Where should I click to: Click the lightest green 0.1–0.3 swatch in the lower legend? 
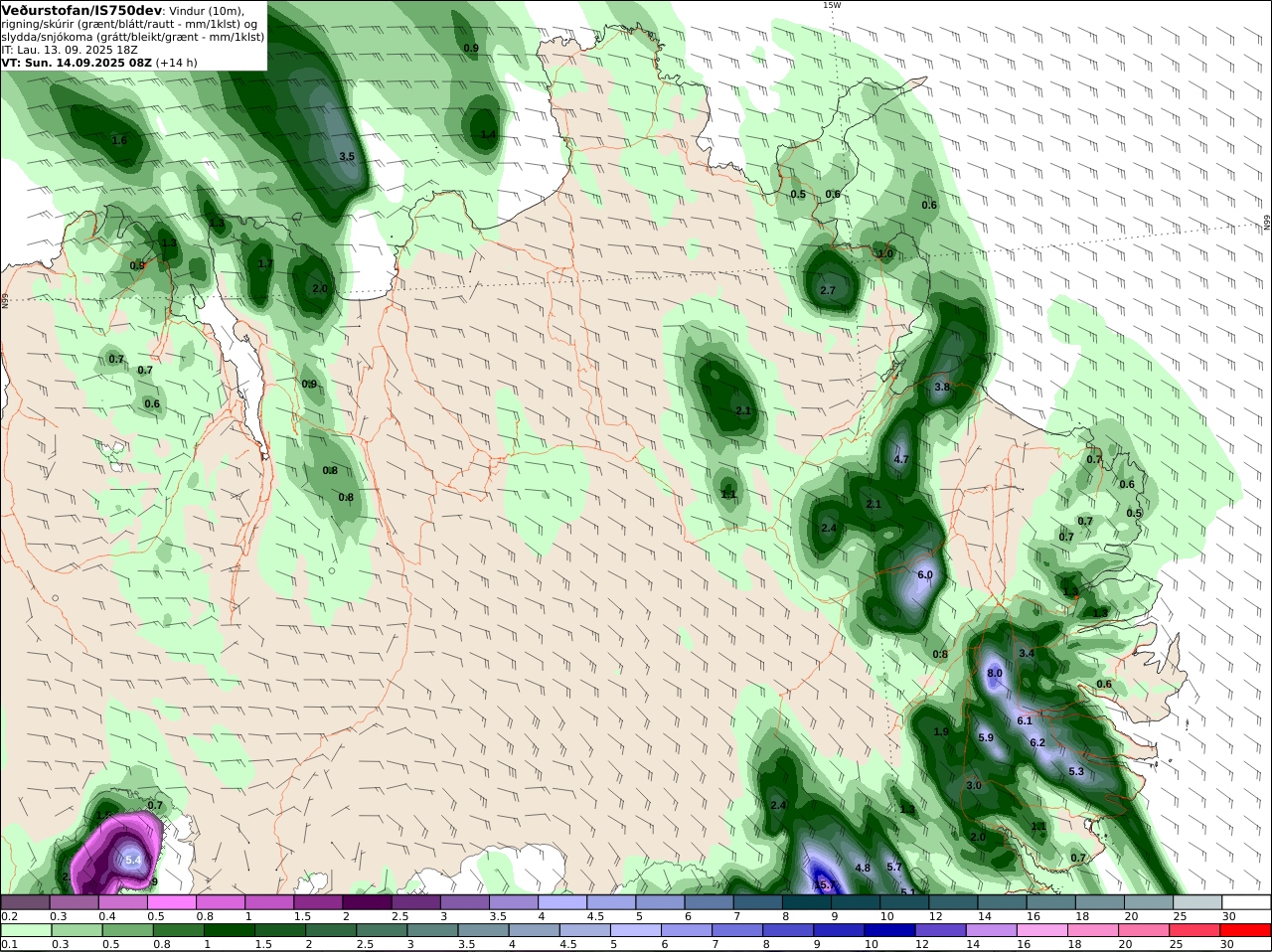pyautogui.click(x=25, y=930)
